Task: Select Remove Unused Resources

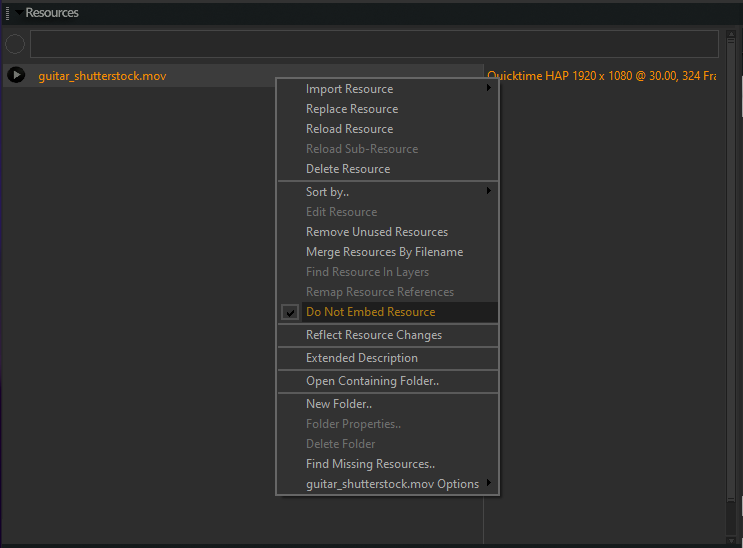Action: tap(388, 231)
